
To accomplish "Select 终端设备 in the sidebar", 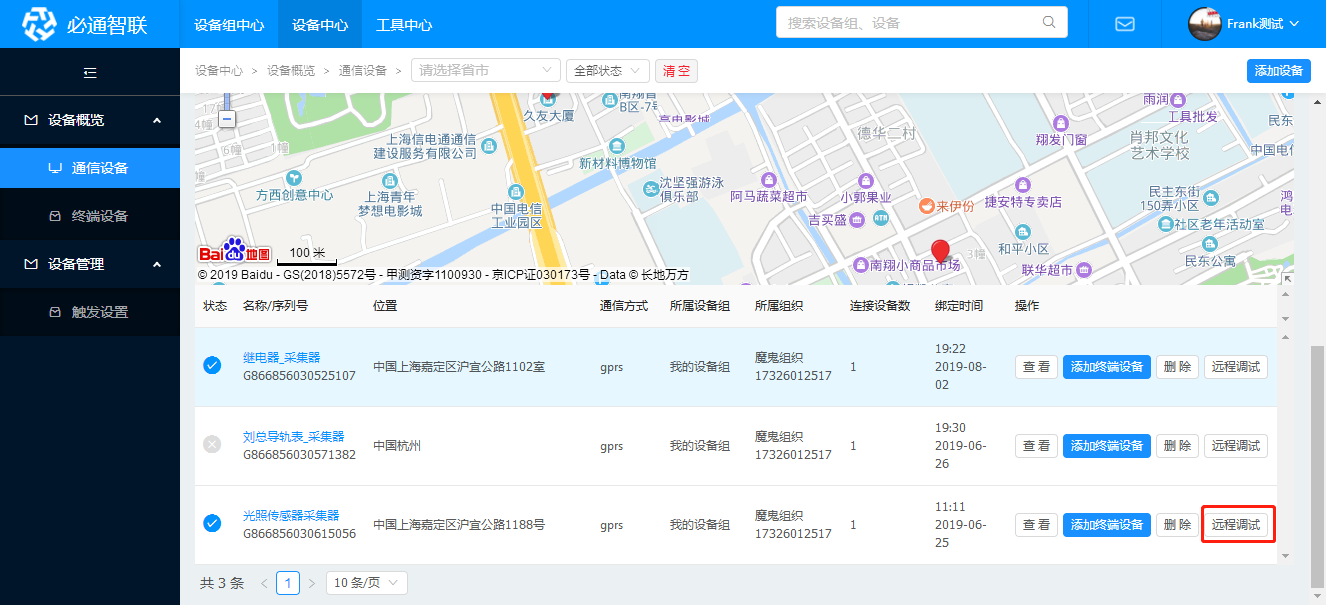I will [100, 216].
